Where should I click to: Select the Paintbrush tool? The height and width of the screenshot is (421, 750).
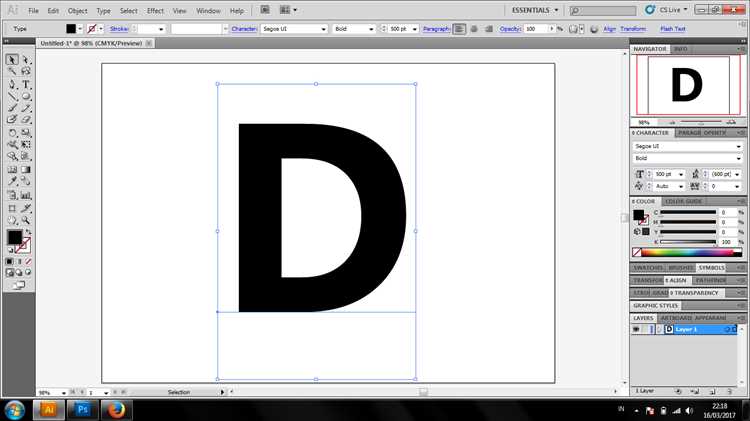coord(12,108)
